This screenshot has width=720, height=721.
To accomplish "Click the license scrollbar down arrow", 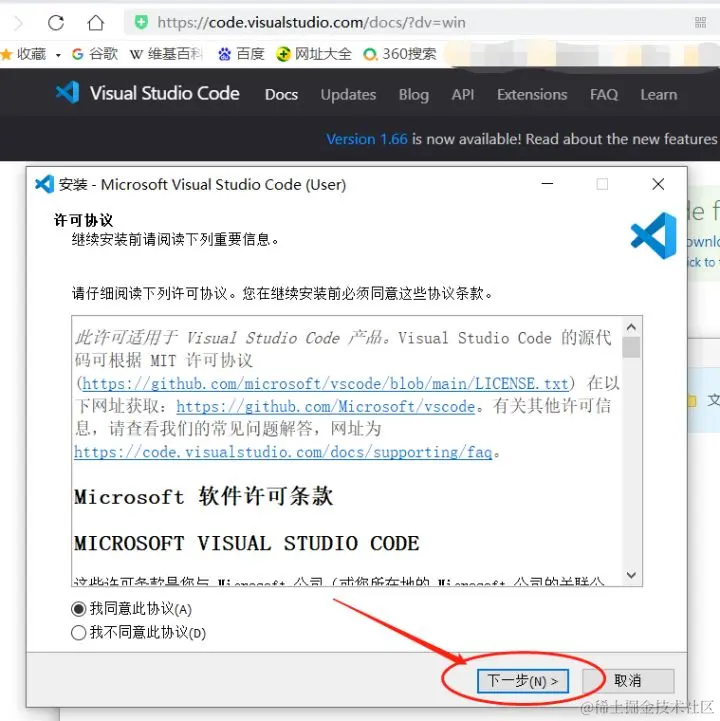I will click(x=631, y=575).
